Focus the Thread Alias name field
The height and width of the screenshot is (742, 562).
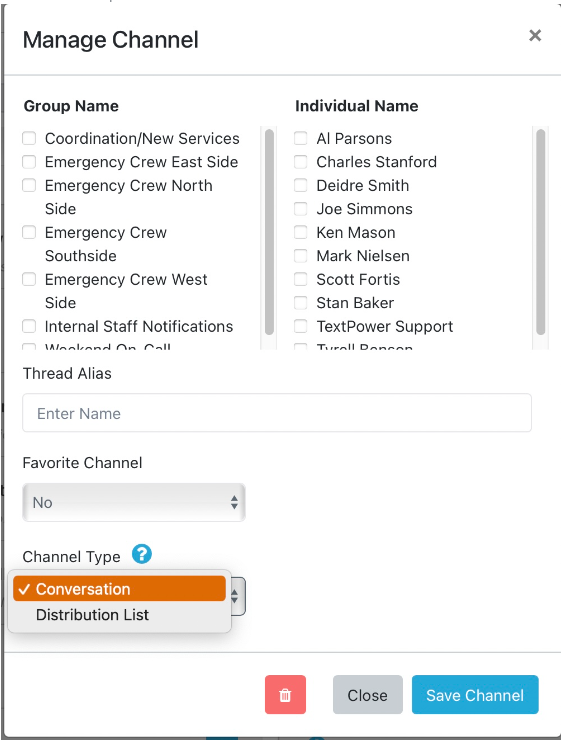click(277, 413)
